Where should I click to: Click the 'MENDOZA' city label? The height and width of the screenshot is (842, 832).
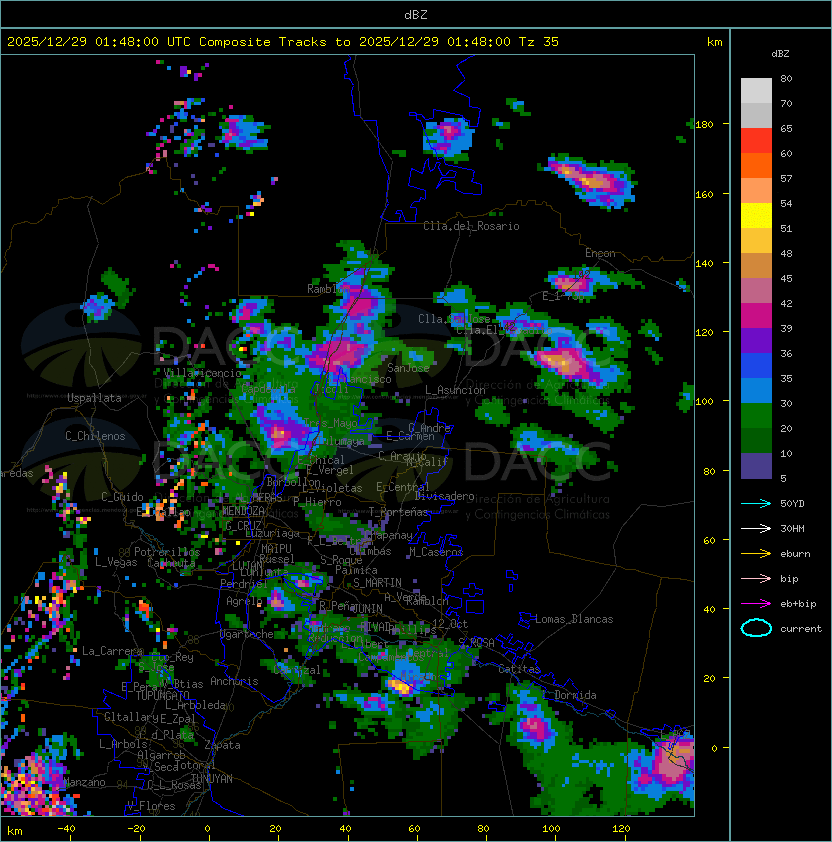click(x=243, y=511)
